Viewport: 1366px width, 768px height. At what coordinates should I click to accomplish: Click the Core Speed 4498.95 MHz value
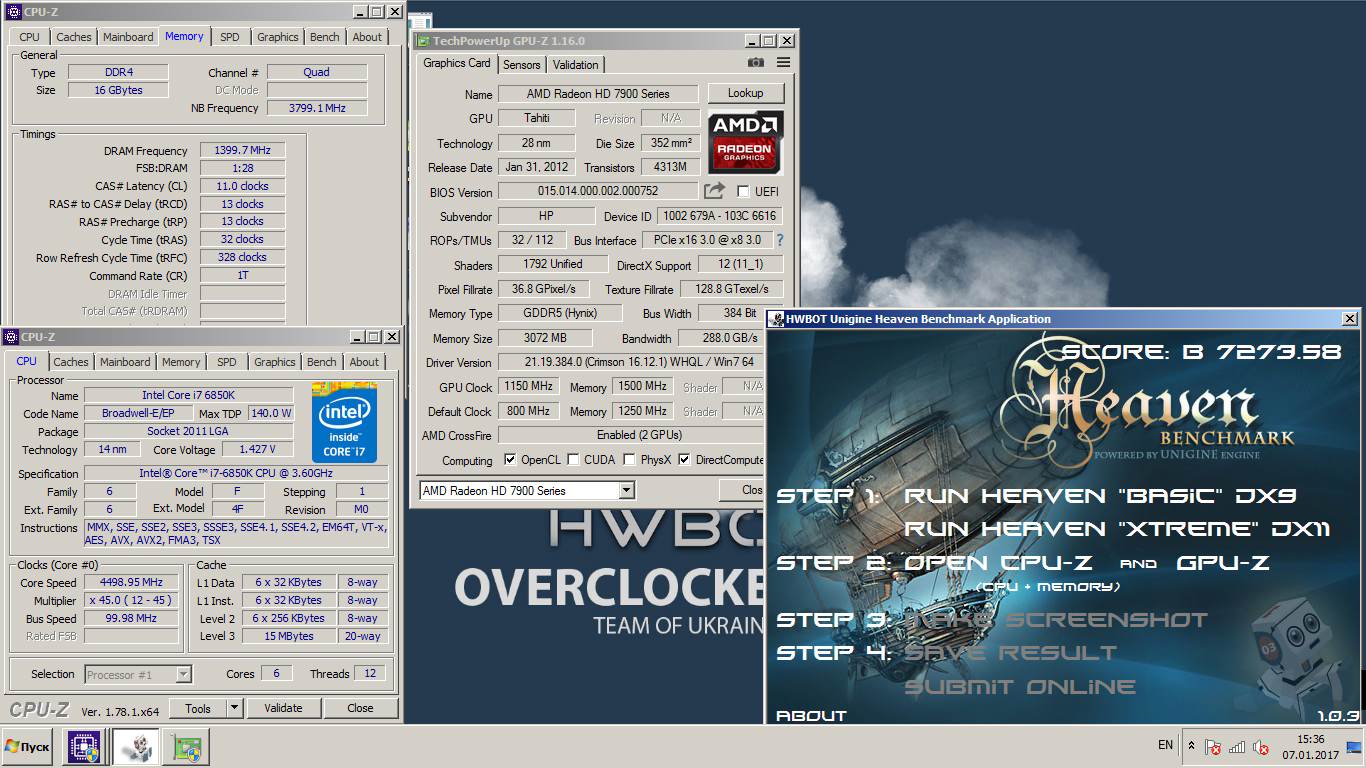click(131, 582)
